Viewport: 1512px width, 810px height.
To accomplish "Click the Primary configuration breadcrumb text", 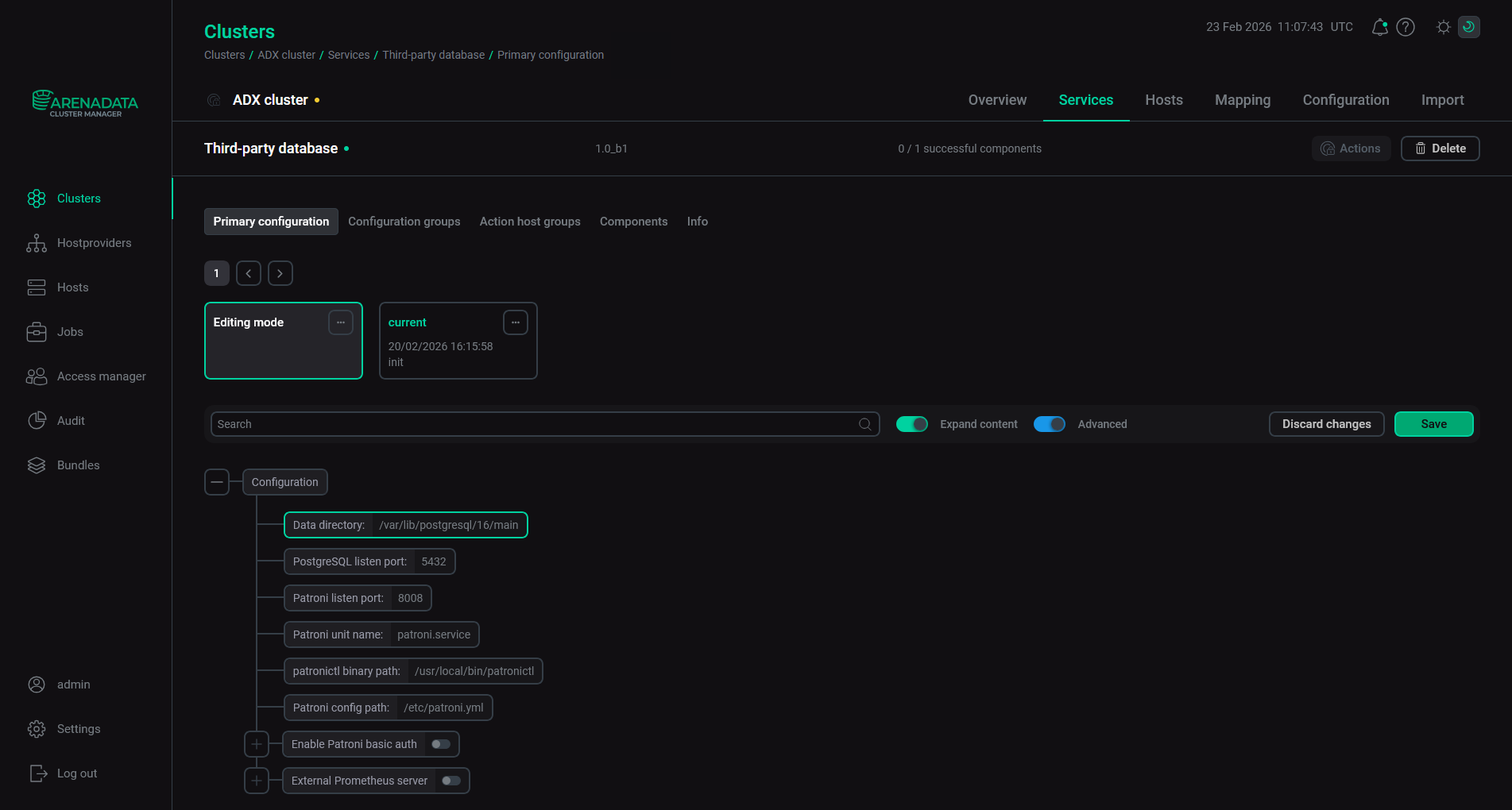I will click(x=551, y=55).
